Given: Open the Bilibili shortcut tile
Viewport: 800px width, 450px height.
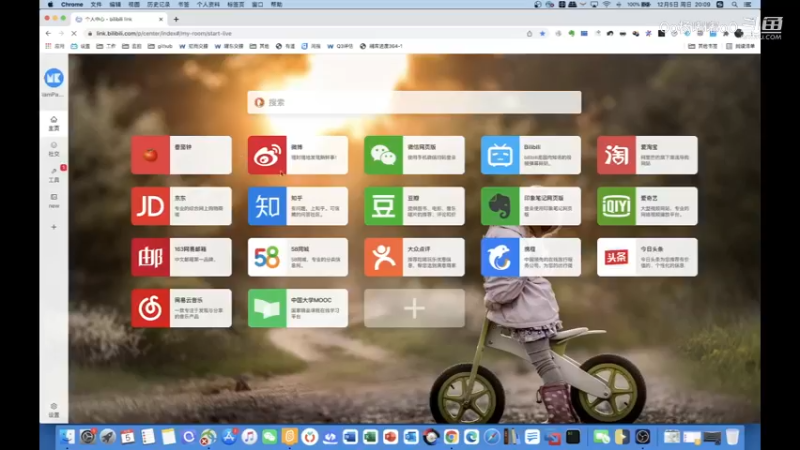Looking at the screenshot, I should click(x=531, y=155).
